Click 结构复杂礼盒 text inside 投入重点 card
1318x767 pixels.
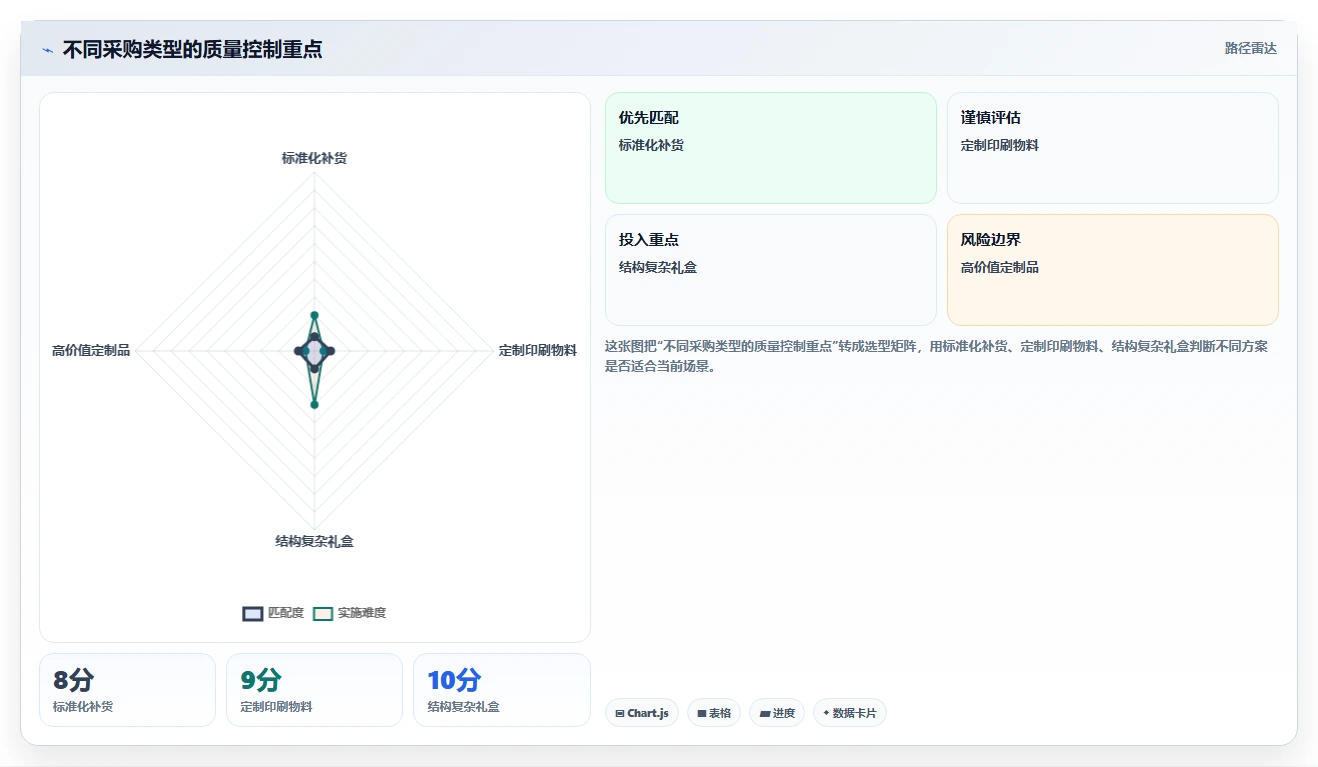pos(658,267)
